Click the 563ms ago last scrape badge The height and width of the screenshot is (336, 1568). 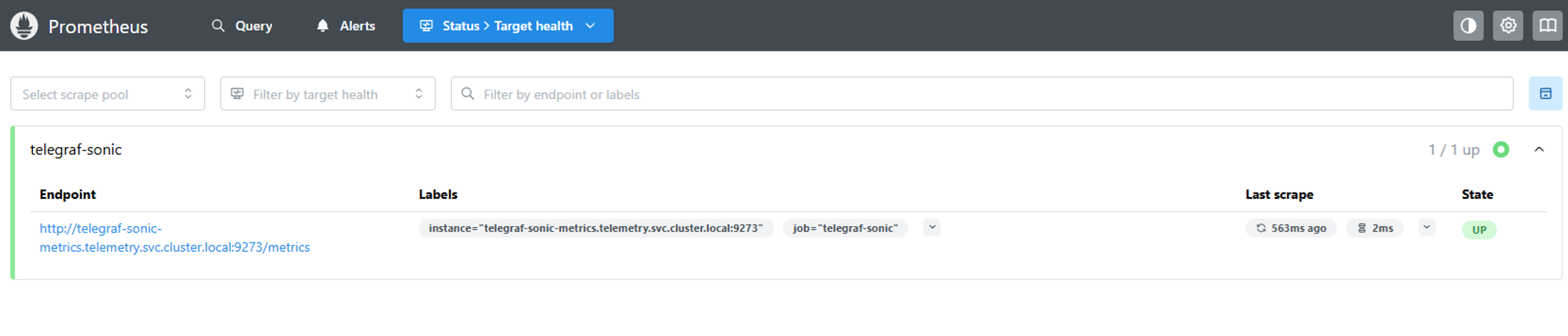click(1290, 228)
